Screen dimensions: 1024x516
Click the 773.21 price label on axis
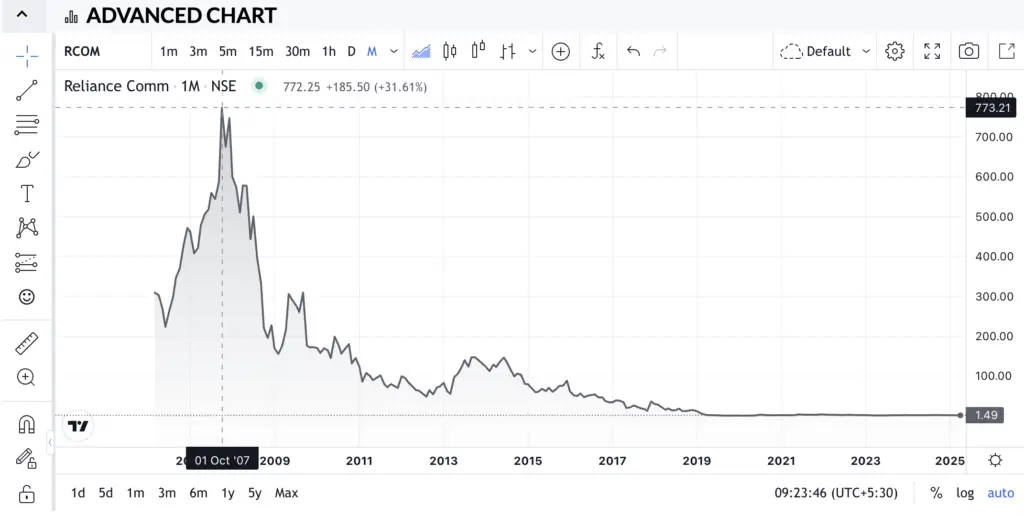click(990, 108)
